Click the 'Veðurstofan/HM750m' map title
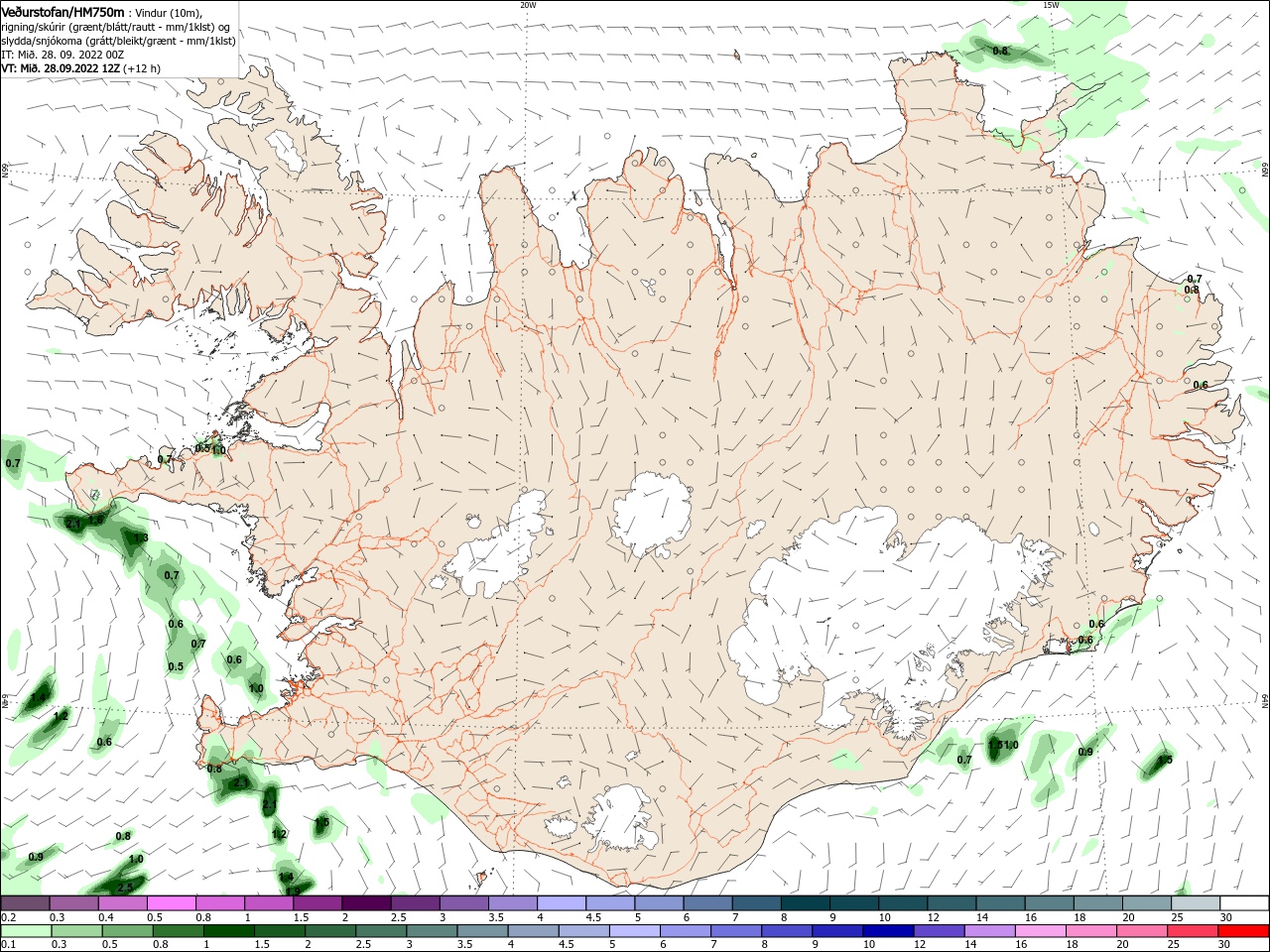 click(63, 11)
